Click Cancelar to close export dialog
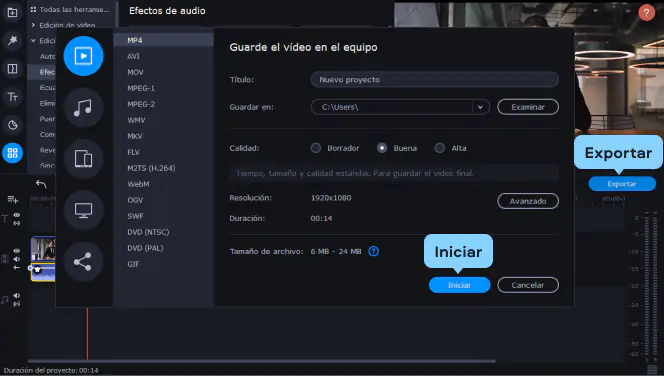The image size is (664, 376). (528, 285)
